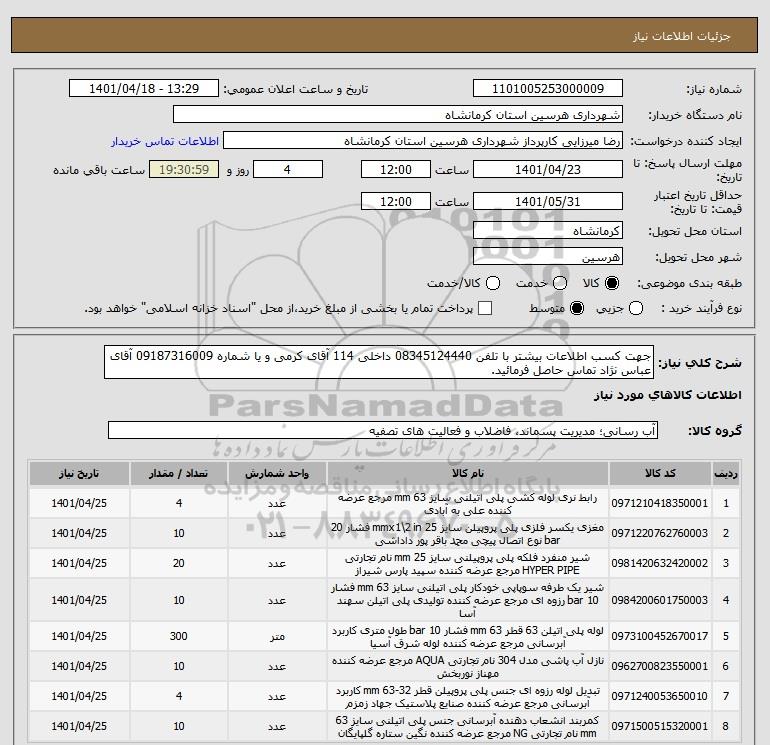Click the quantity 300 in row 5
The image size is (770, 745).
click(x=178, y=636)
